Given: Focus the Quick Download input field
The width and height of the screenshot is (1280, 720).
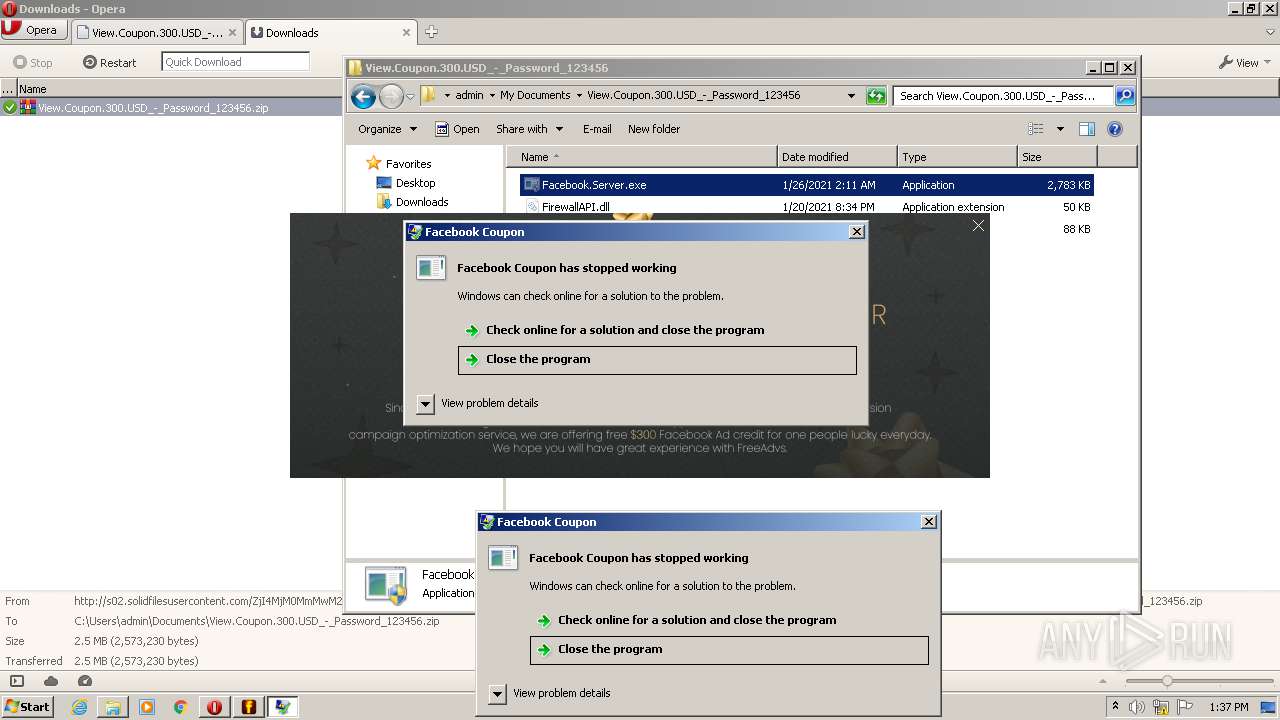Looking at the screenshot, I should (235, 62).
